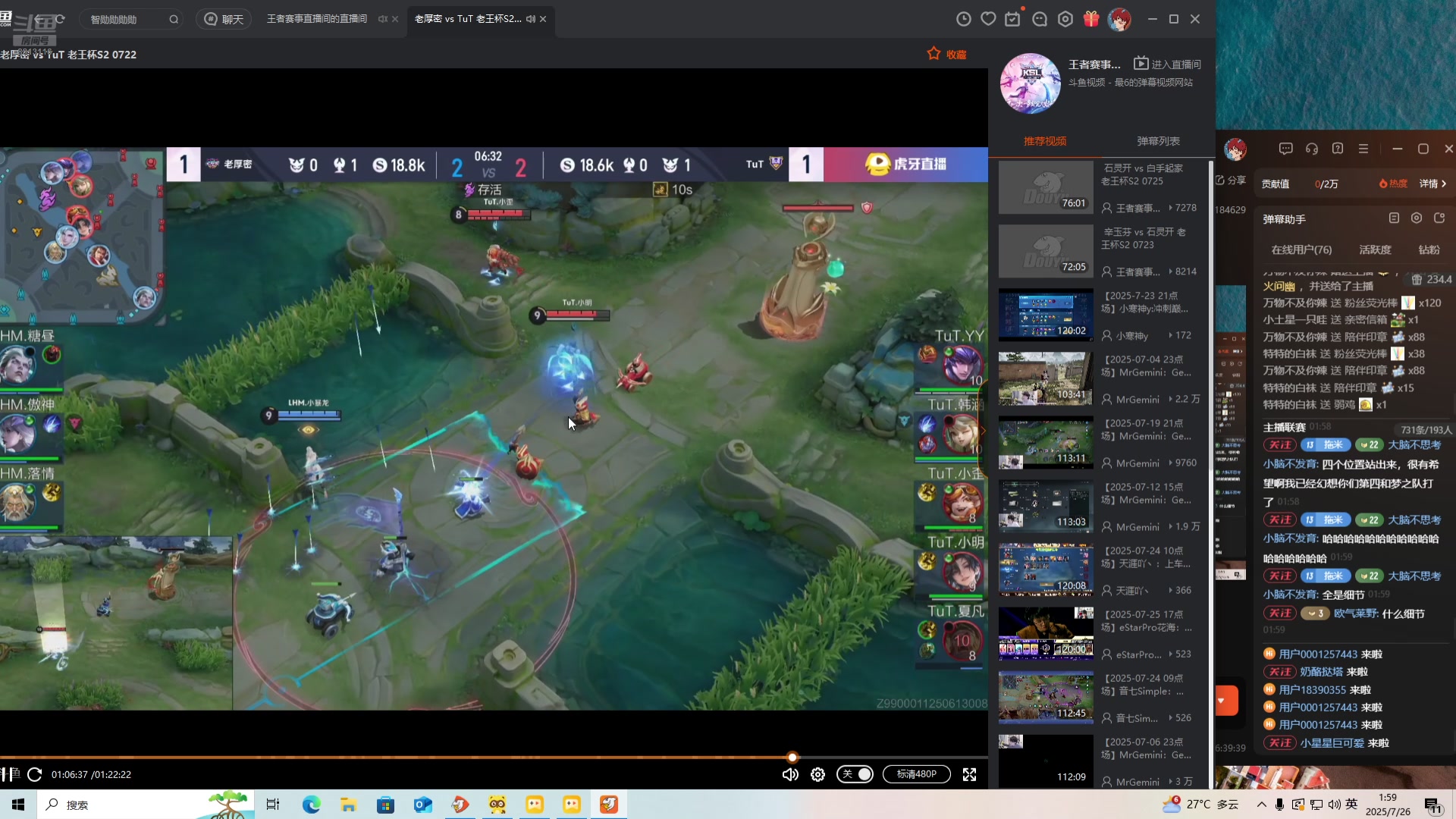The width and height of the screenshot is (1456, 819).
Task: Open the eStarPro花海 video thumbnail
Action: (1046, 633)
